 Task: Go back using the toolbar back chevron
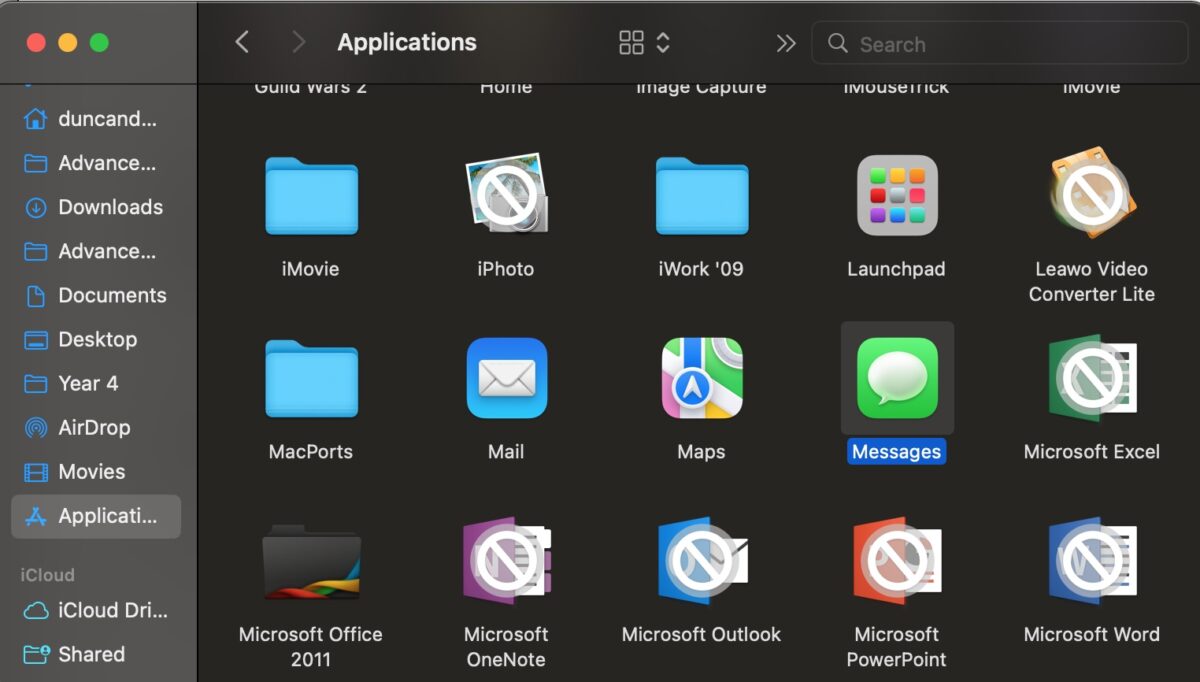[x=241, y=42]
